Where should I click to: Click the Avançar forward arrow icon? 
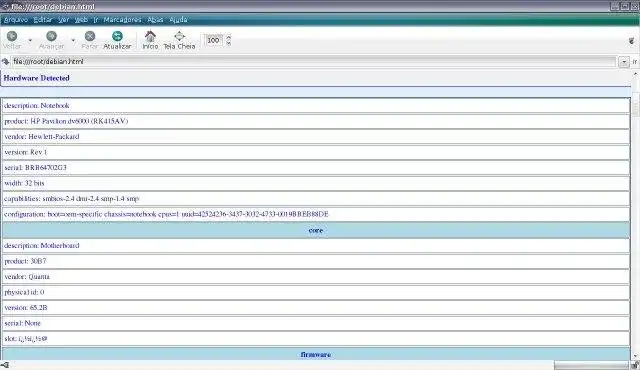(x=51, y=36)
